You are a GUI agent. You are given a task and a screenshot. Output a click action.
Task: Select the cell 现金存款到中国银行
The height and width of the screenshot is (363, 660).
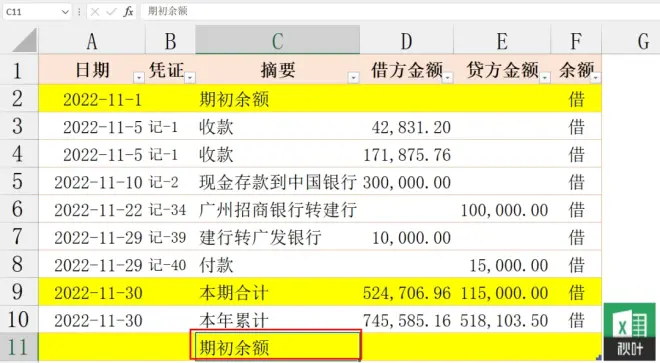[x=277, y=182]
